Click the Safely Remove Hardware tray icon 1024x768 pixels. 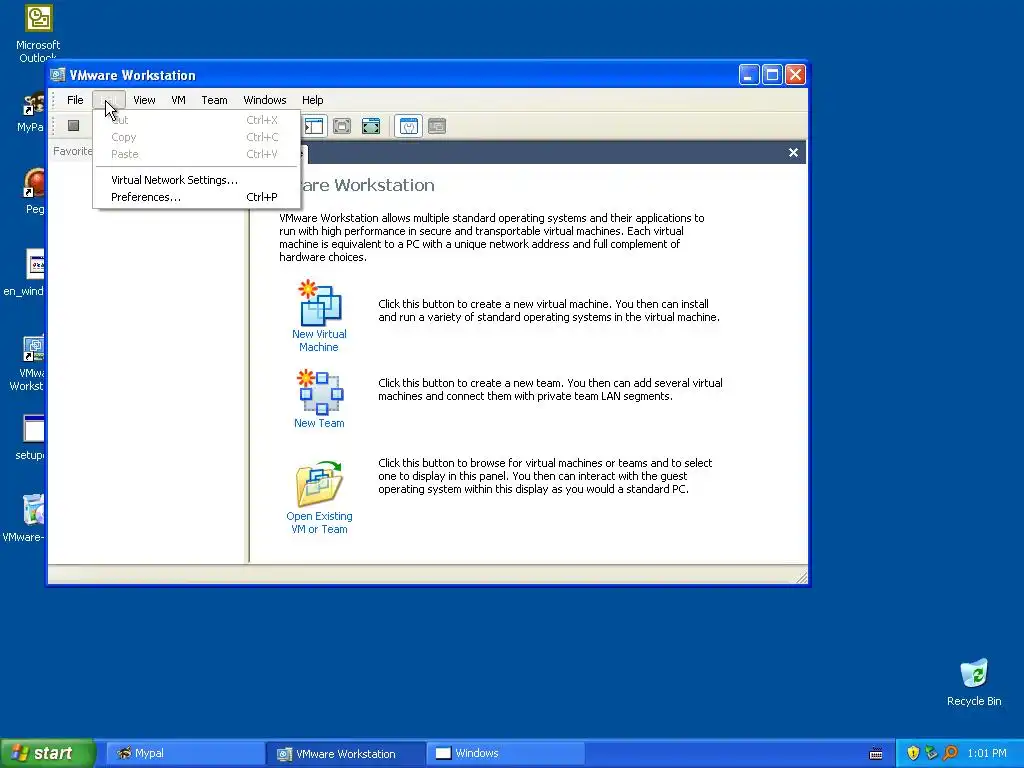(931, 753)
